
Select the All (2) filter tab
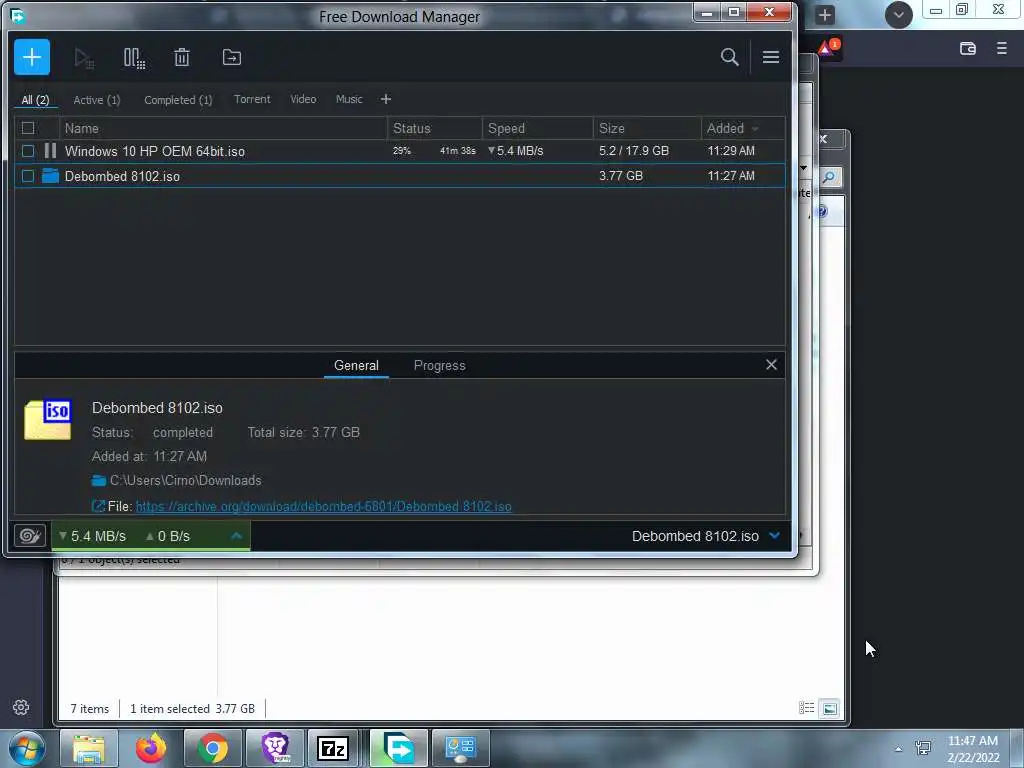tap(35, 100)
